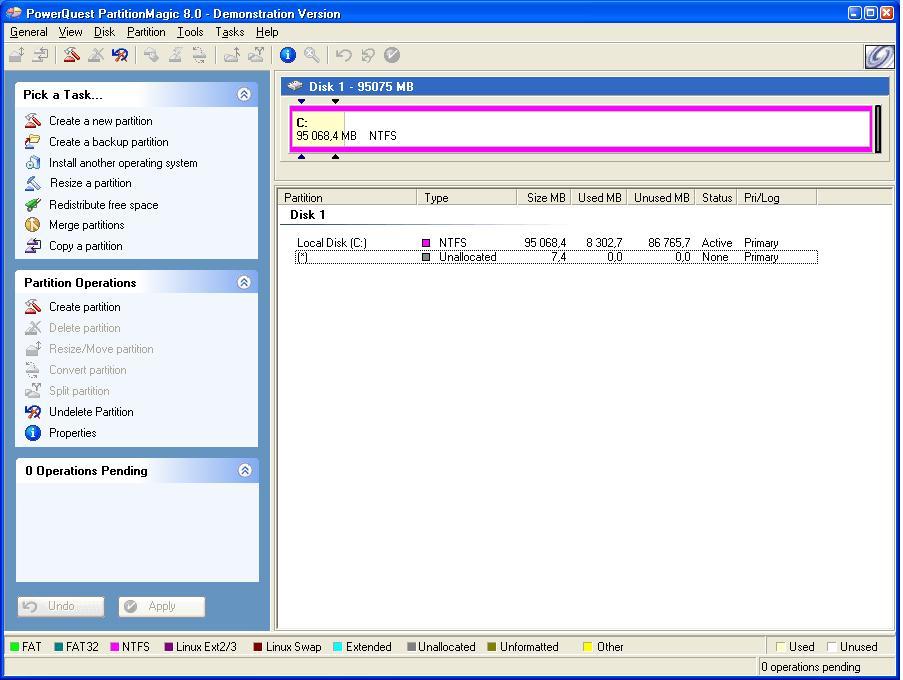
Task: Click the Disk 1 - 95075 MB header bar
Action: [585, 86]
